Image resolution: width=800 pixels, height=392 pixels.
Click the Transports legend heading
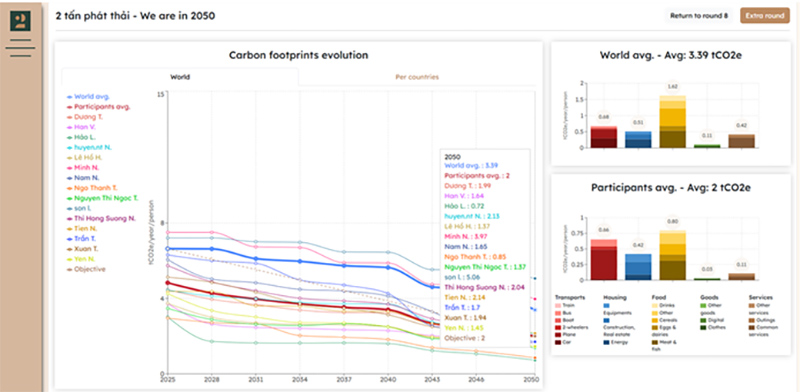[570, 297]
